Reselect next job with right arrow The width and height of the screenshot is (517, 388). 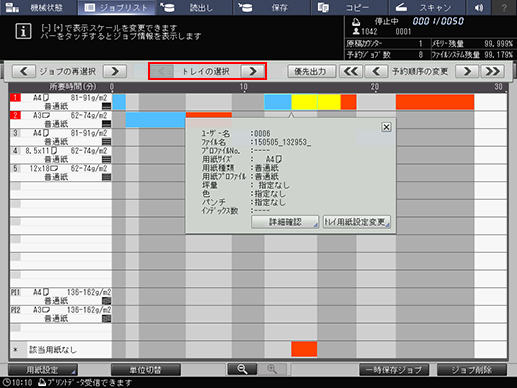(x=115, y=71)
